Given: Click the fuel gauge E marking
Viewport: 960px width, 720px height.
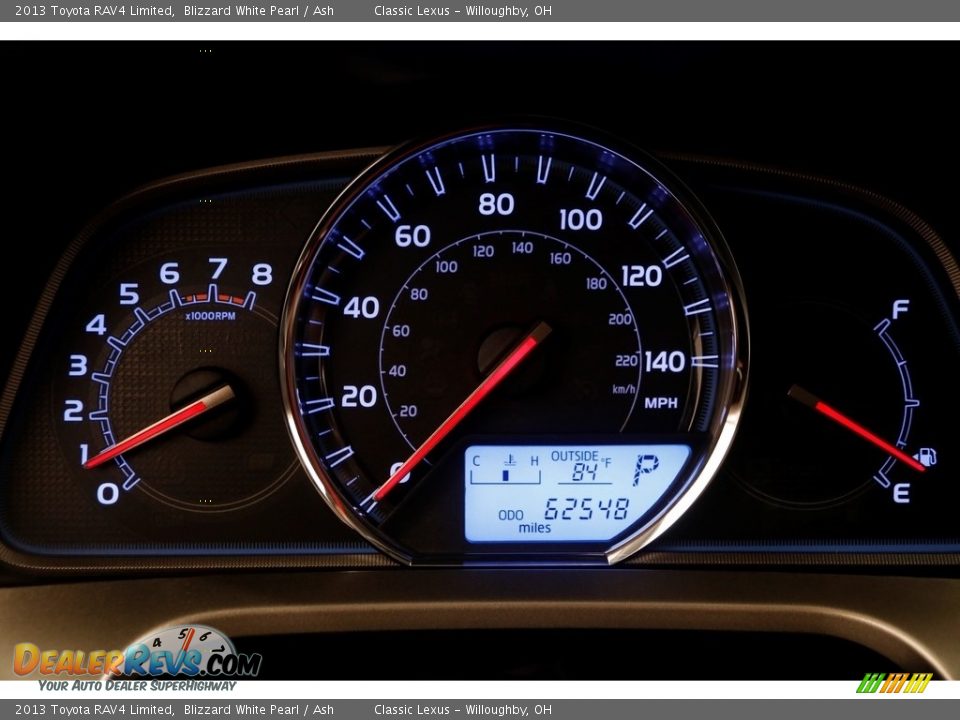Looking at the screenshot, I should [x=901, y=493].
